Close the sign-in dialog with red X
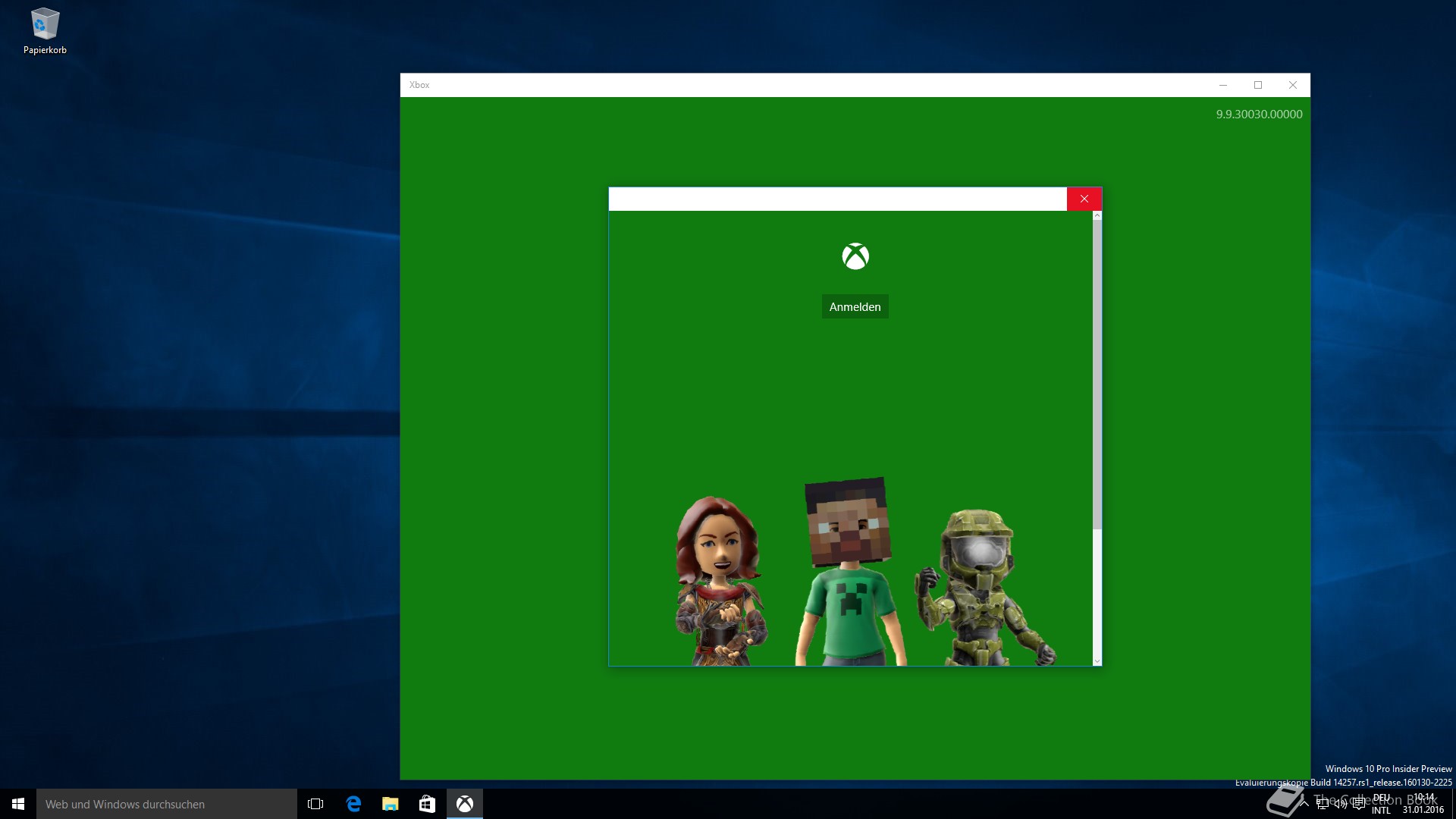 pyautogui.click(x=1084, y=199)
